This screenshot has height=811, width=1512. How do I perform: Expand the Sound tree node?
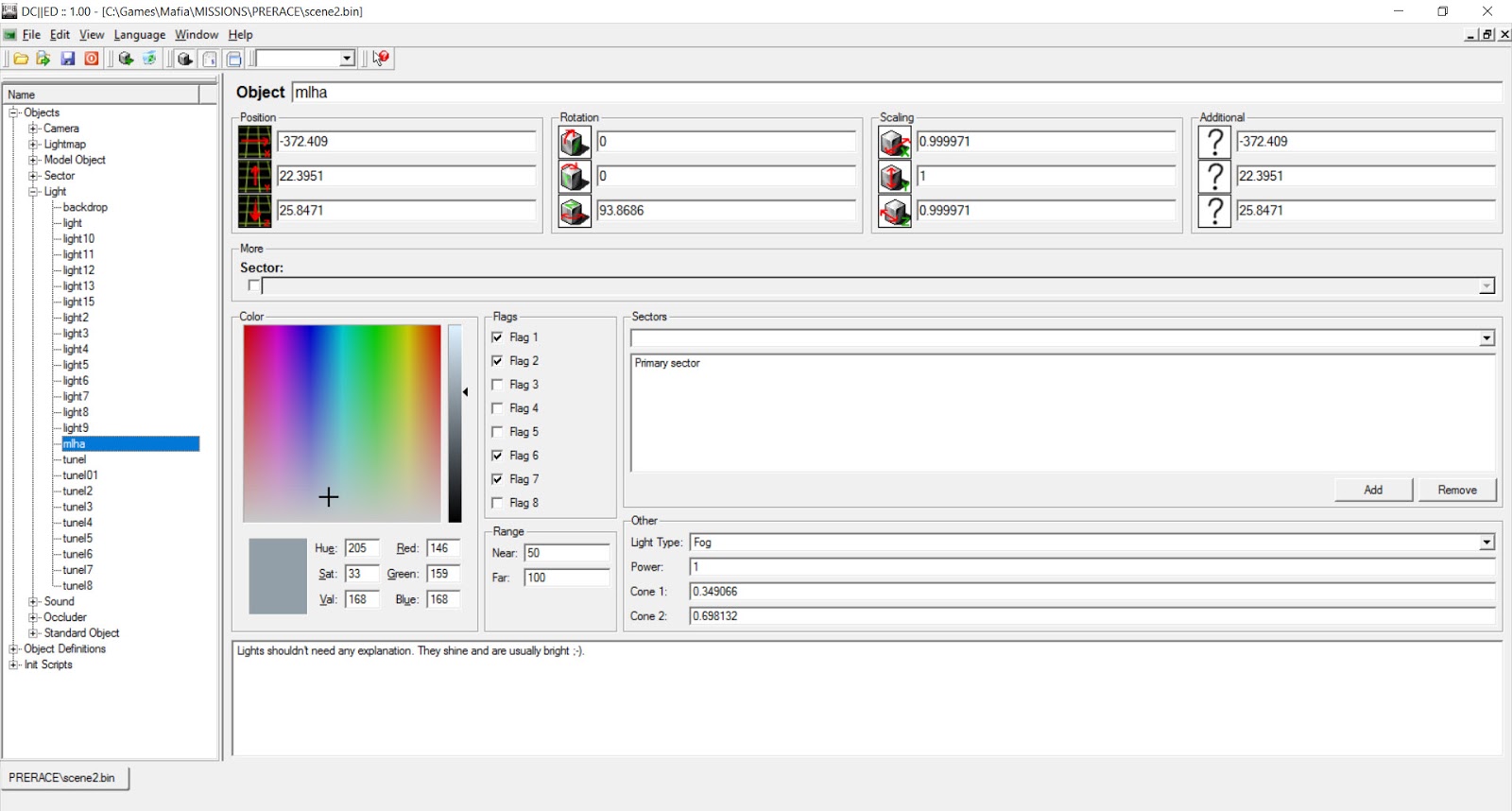click(x=34, y=601)
